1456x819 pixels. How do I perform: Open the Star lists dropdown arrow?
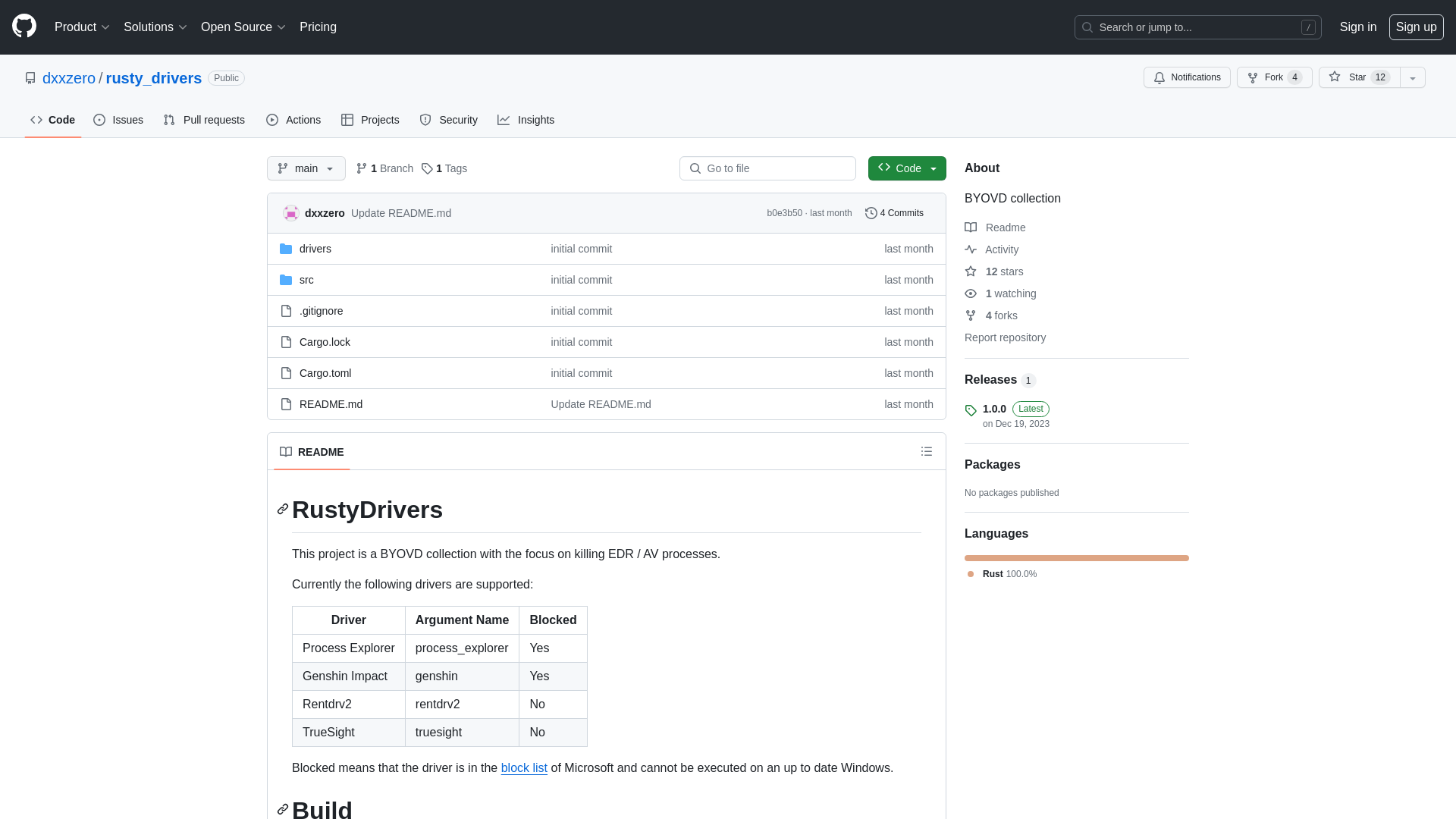tap(1413, 77)
